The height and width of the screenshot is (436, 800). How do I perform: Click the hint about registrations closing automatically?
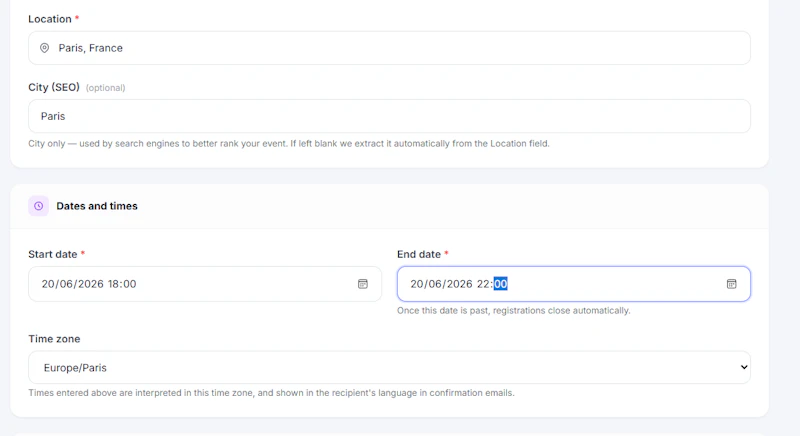(514, 311)
